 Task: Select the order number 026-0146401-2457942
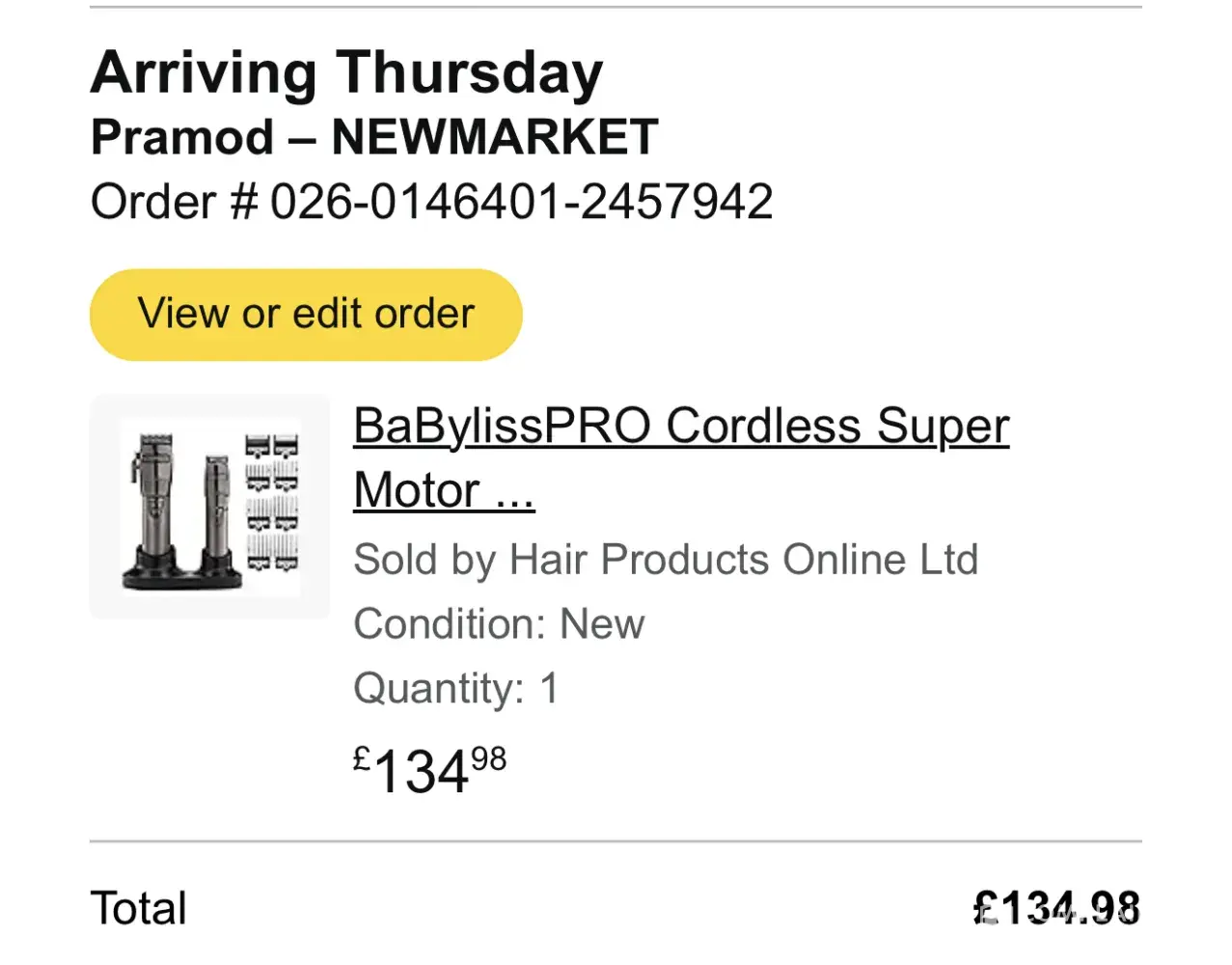point(521,203)
